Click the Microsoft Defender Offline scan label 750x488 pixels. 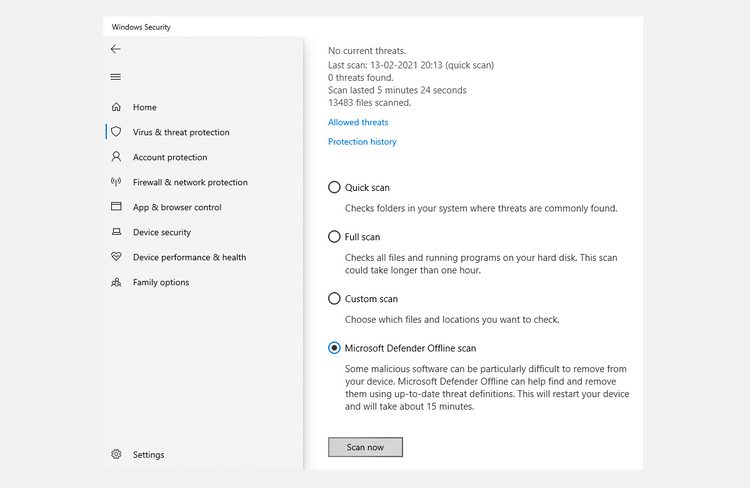click(x=410, y=348)
